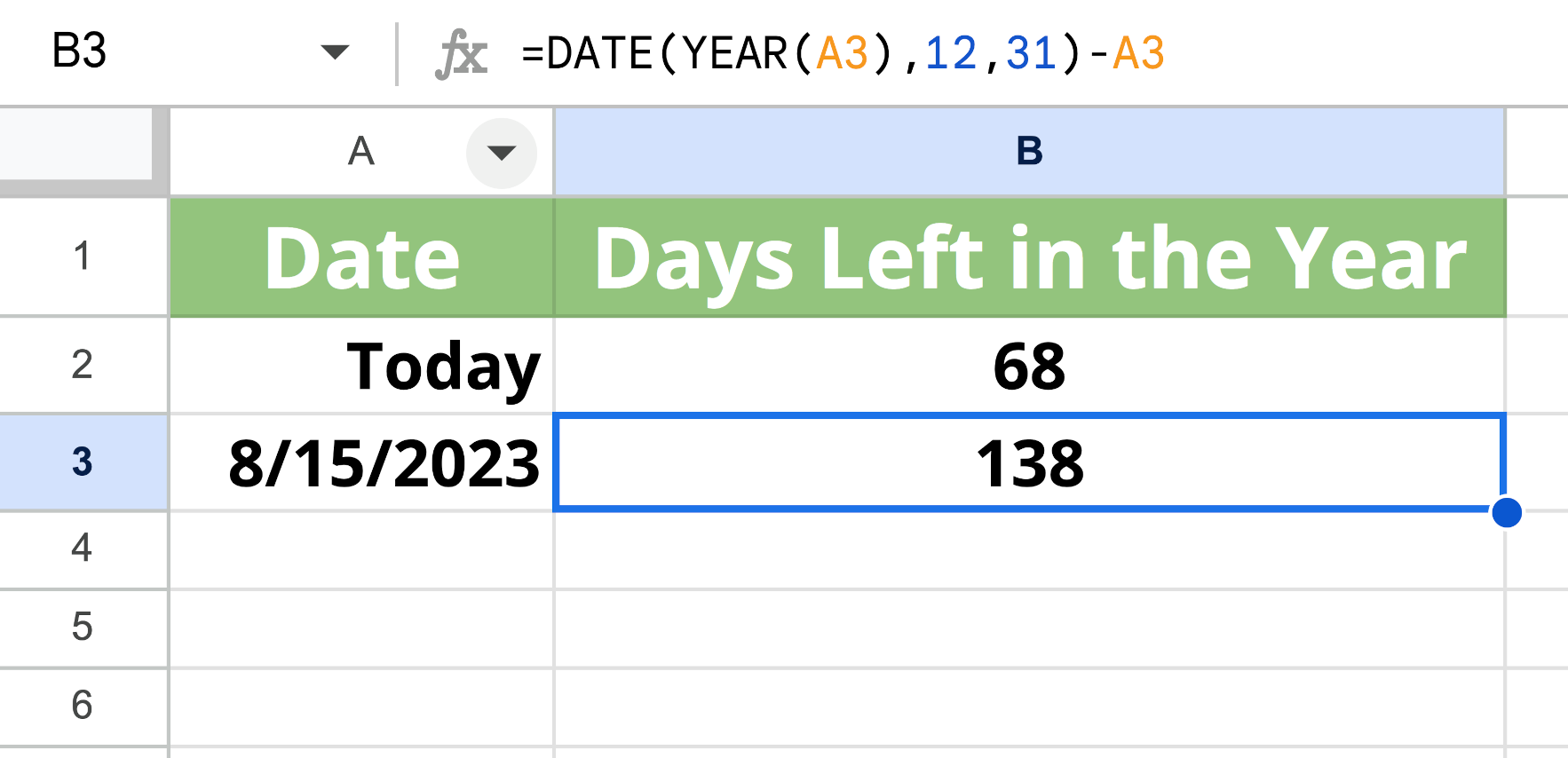Expand the Name Box to view named ranges
The image size is (1568, 758).
pos(335,53)
